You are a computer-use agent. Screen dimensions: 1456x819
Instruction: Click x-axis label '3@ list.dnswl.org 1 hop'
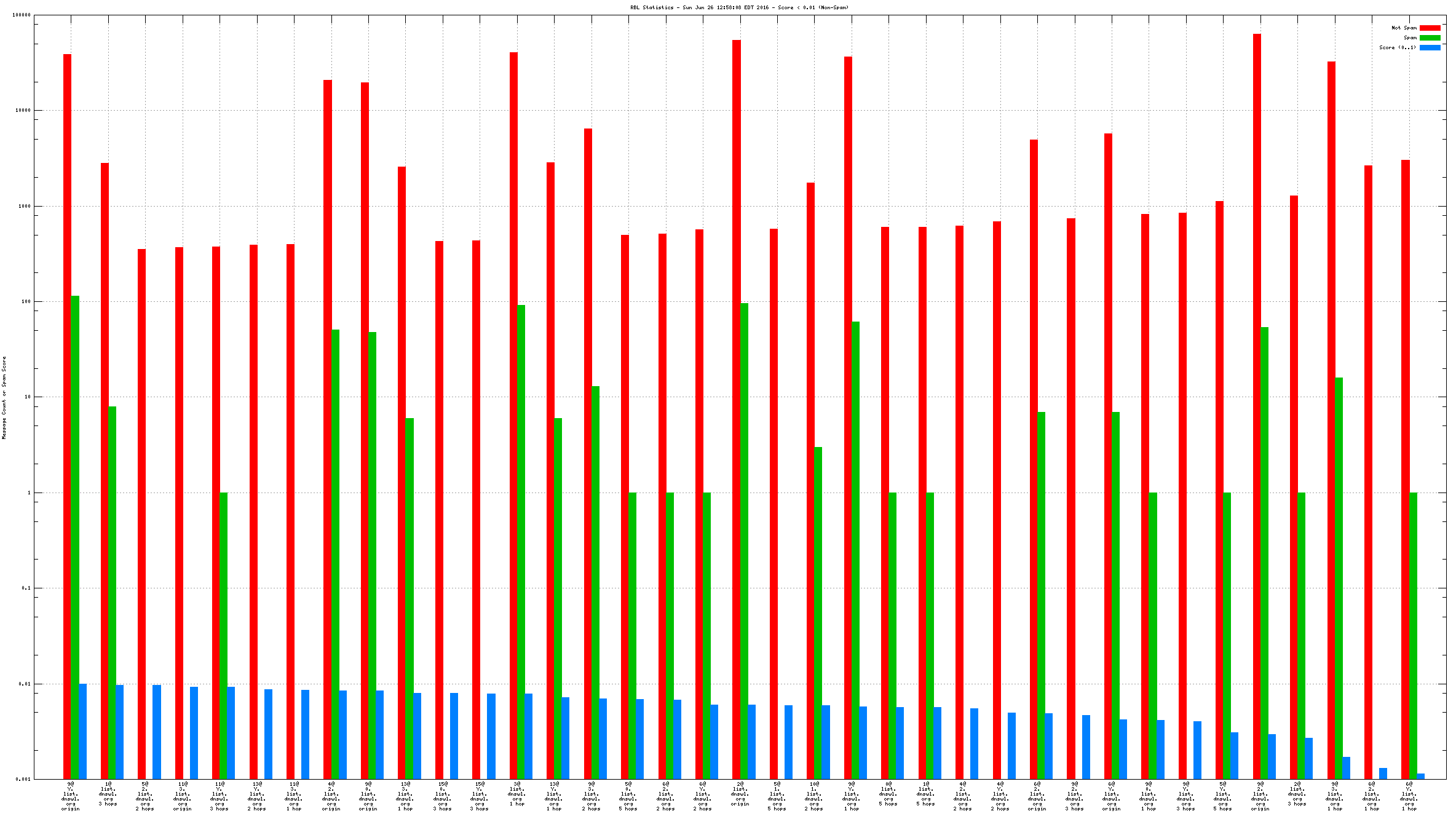coord(517,794)
